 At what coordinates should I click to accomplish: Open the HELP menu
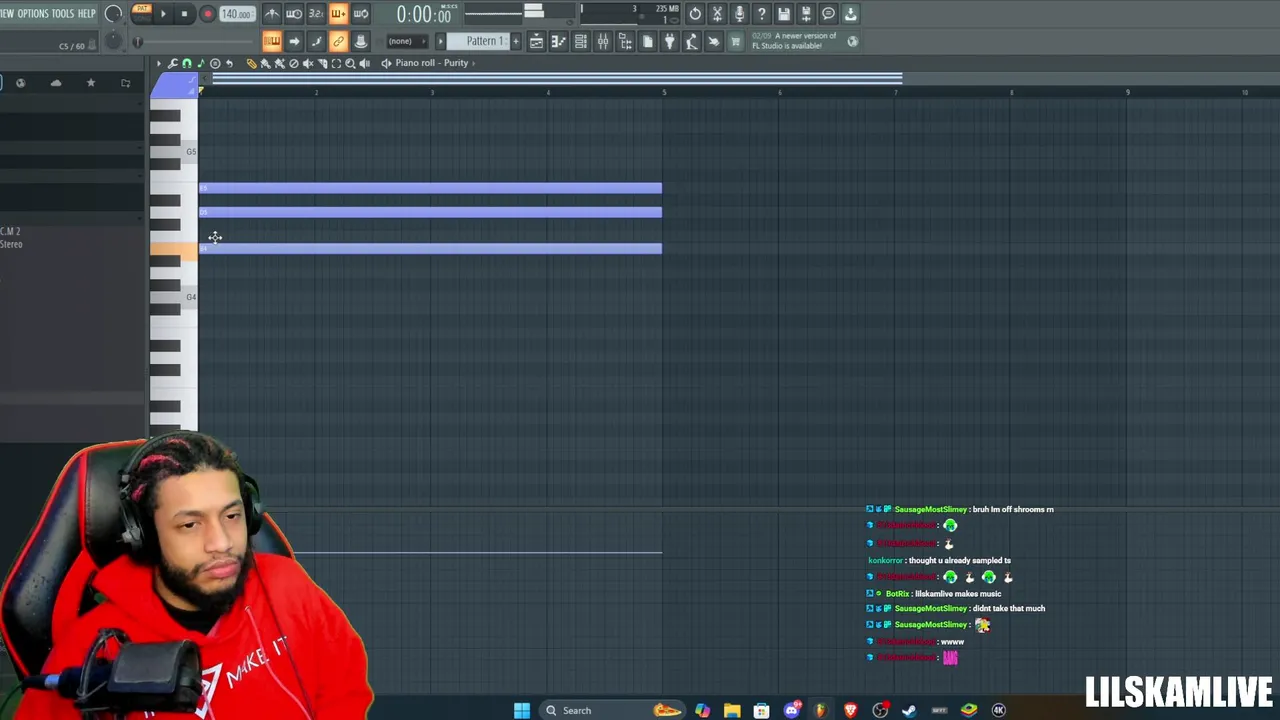[87, 14]
